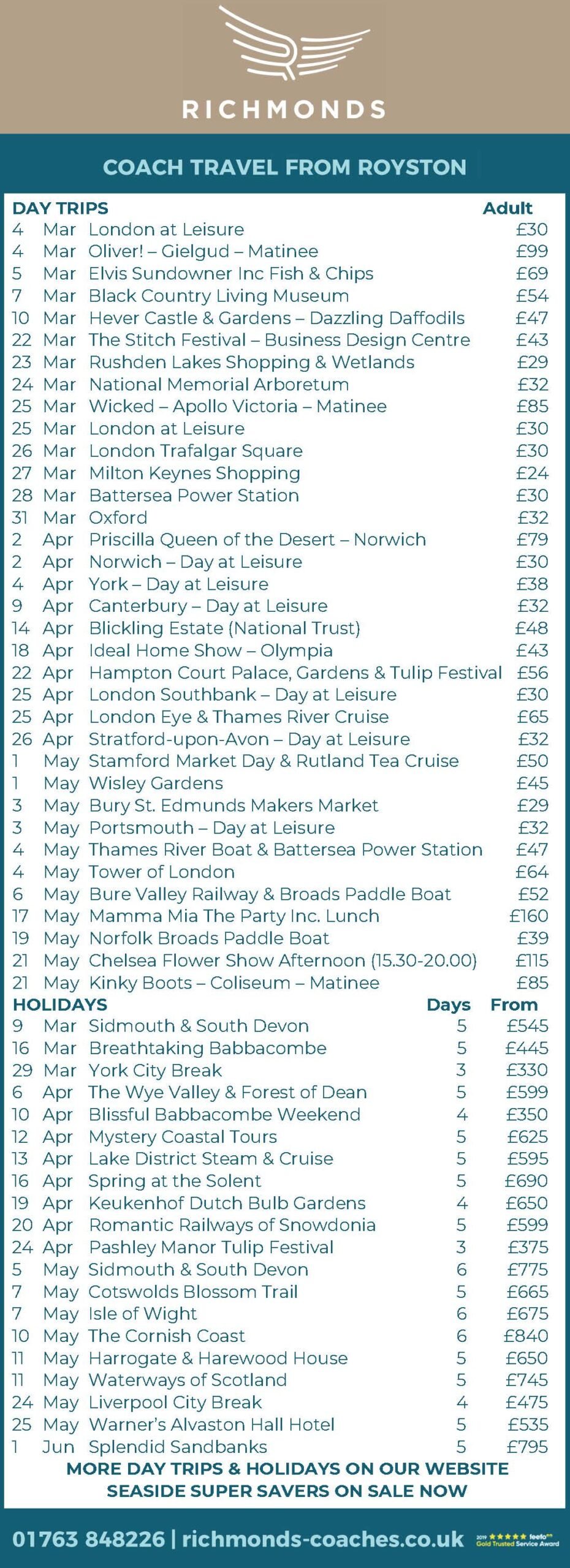The height and width of the screenshot is (1568, 570).
Task: Pick the Wicked – Apollo Victoria – Matinee listing
Action: tap(238, 406)
